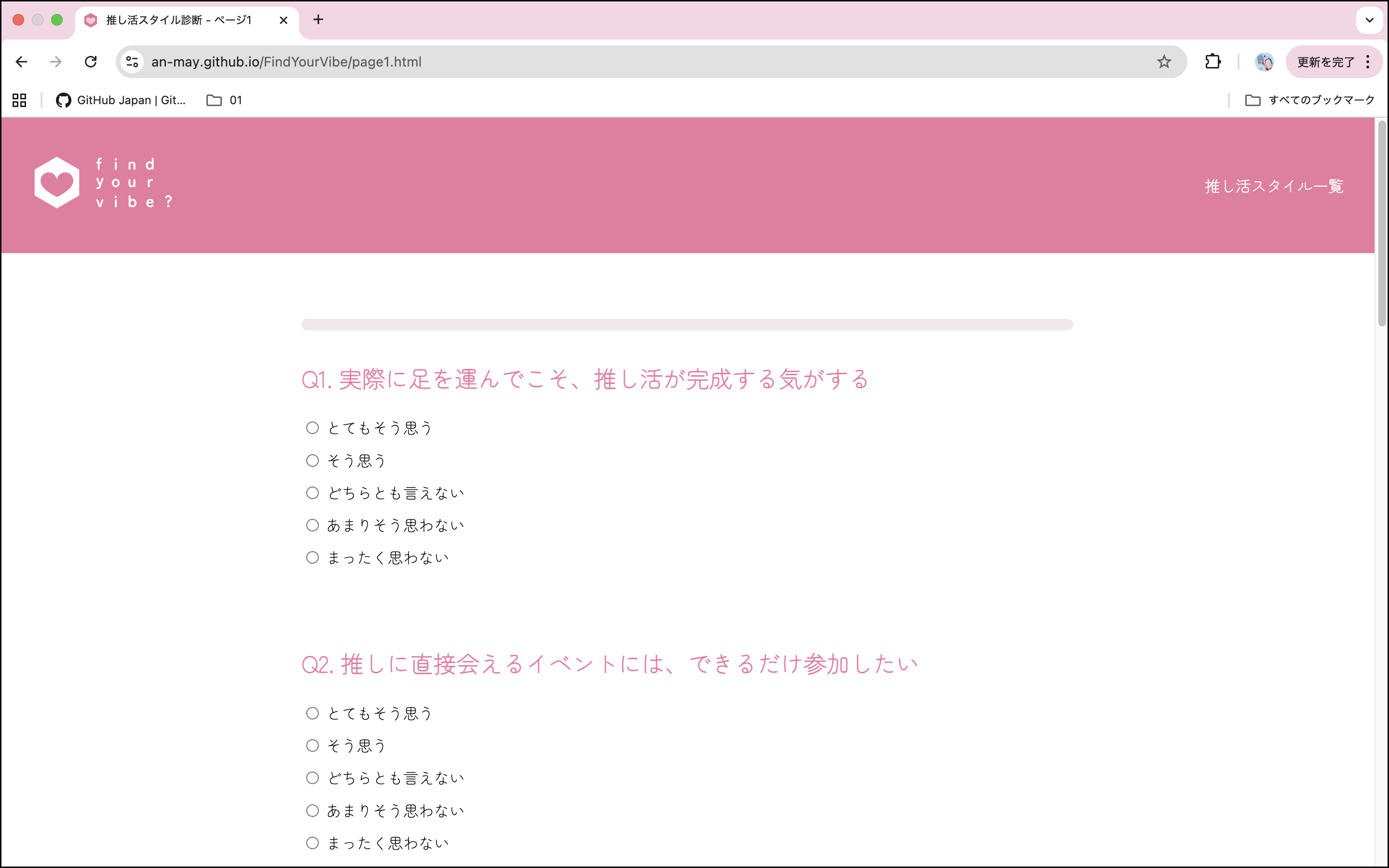The image size is (1389, 868).
Task: Choose Q2 option まったく思わない
Action: (x=312, y=843)
